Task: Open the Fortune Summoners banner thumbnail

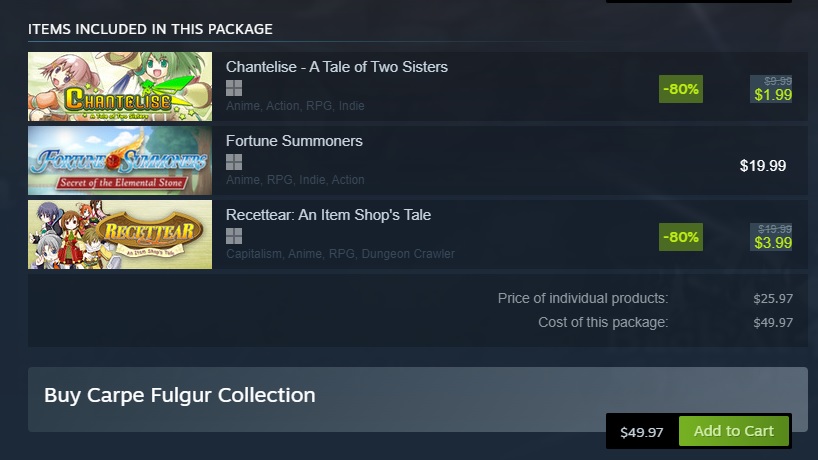Action: click(x=120, y=161)
